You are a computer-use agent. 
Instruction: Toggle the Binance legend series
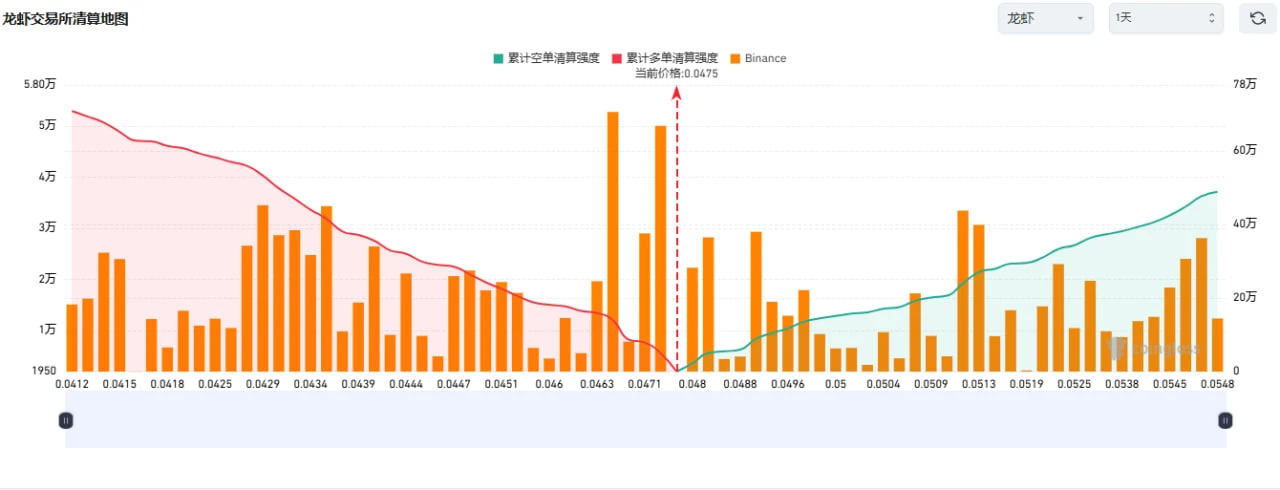click(x=758, y=58)
